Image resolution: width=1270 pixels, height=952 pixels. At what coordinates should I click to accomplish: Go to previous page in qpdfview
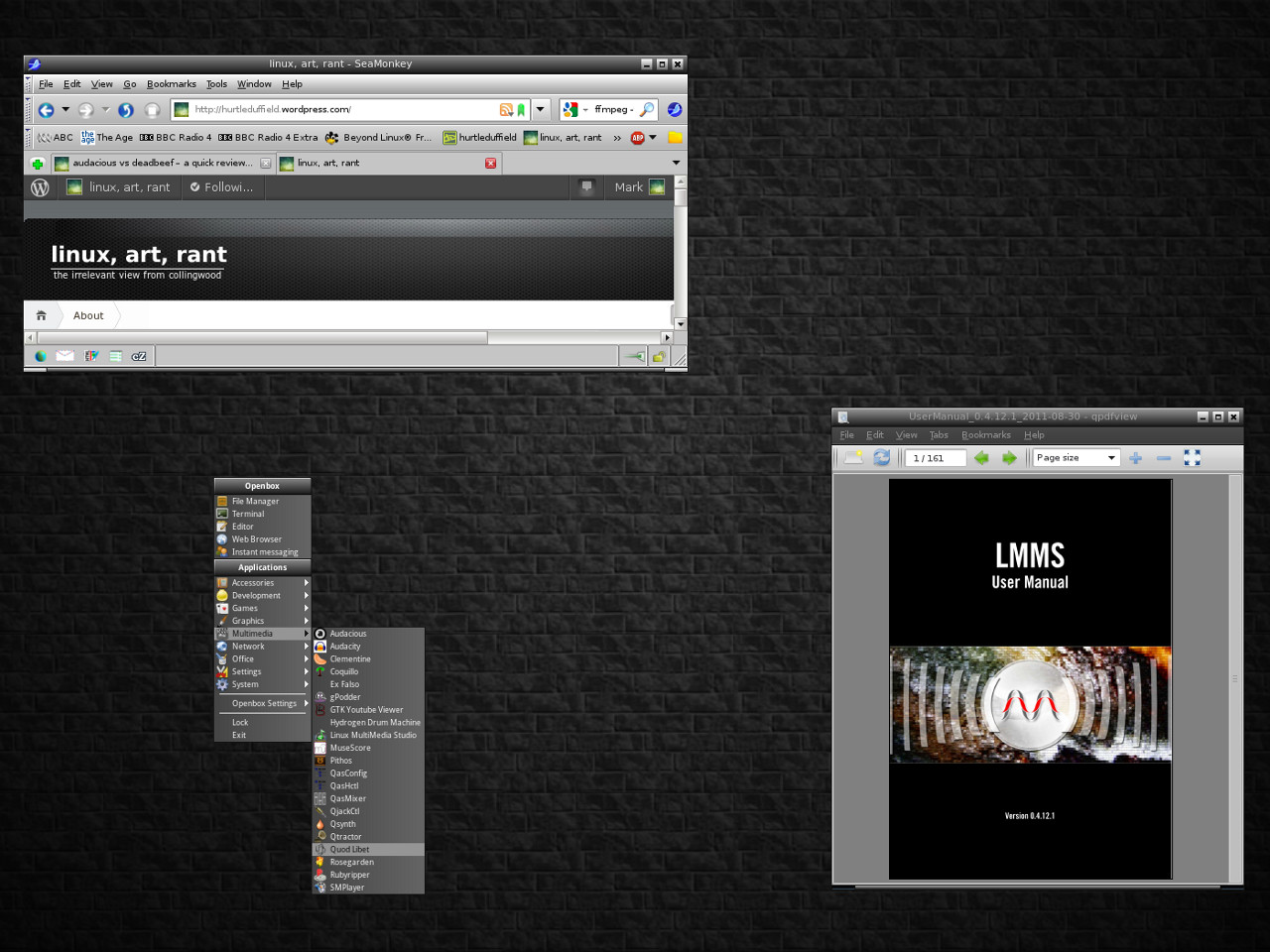(x=981, y=458)
